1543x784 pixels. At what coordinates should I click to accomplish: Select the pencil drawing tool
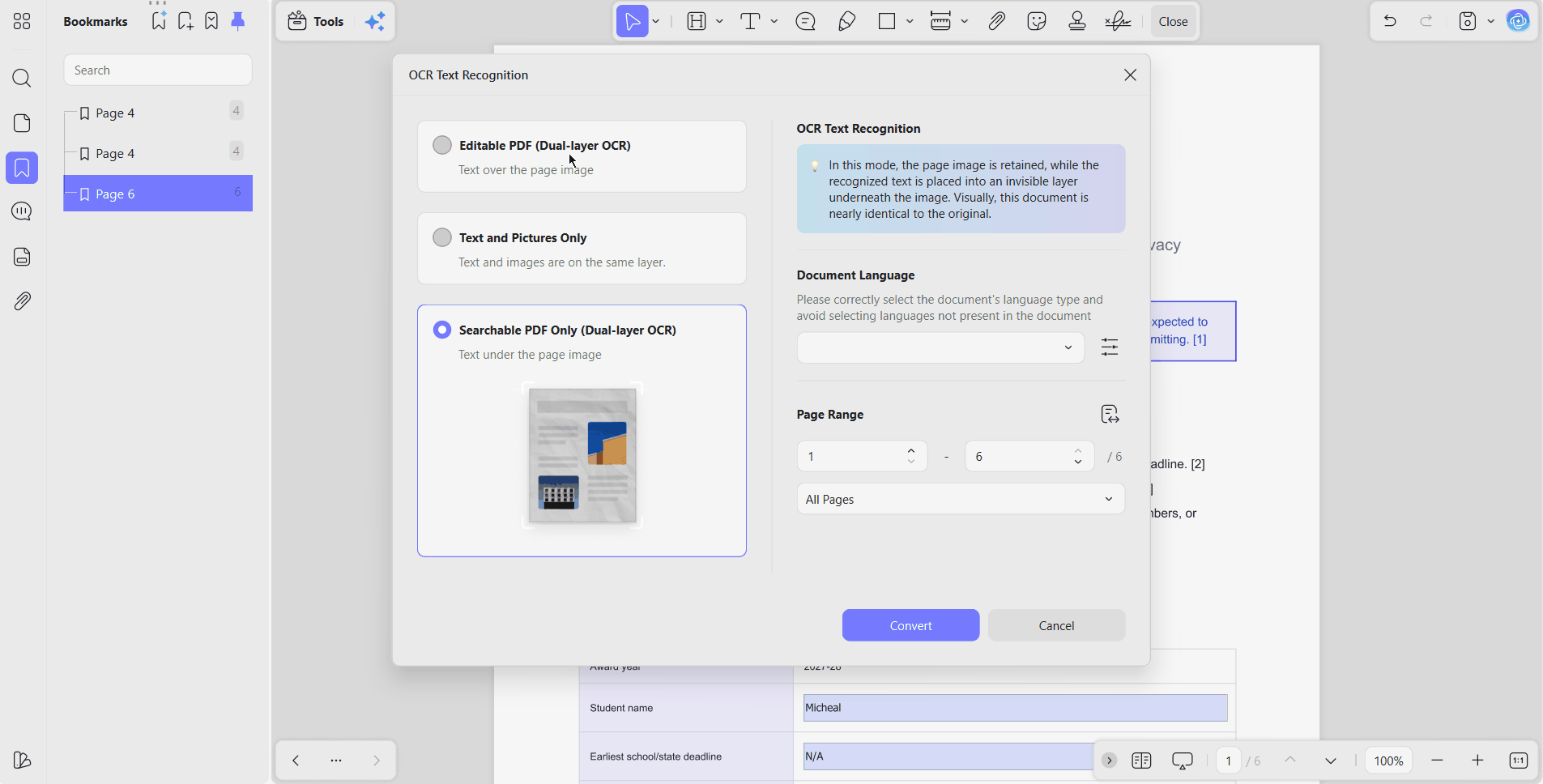pos(847,21)
